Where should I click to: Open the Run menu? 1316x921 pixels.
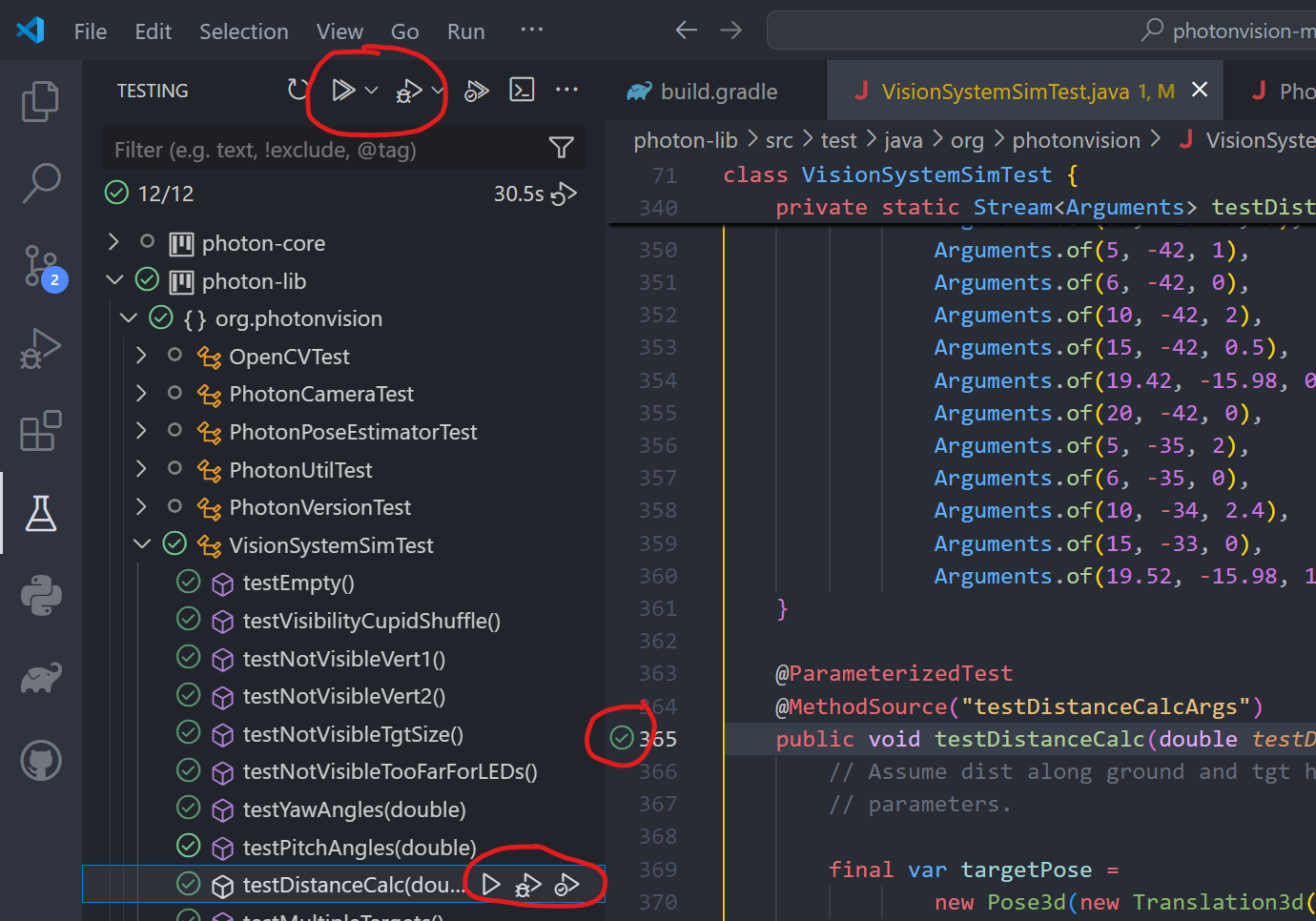464,31
